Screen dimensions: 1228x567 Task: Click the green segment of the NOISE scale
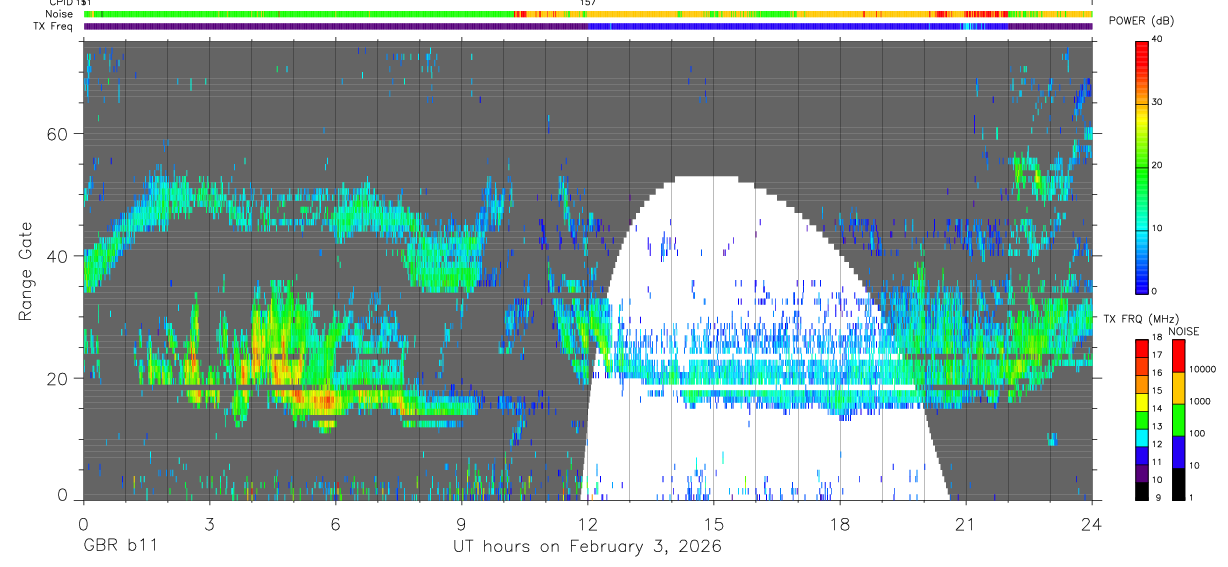click(x=1177, y=418)
